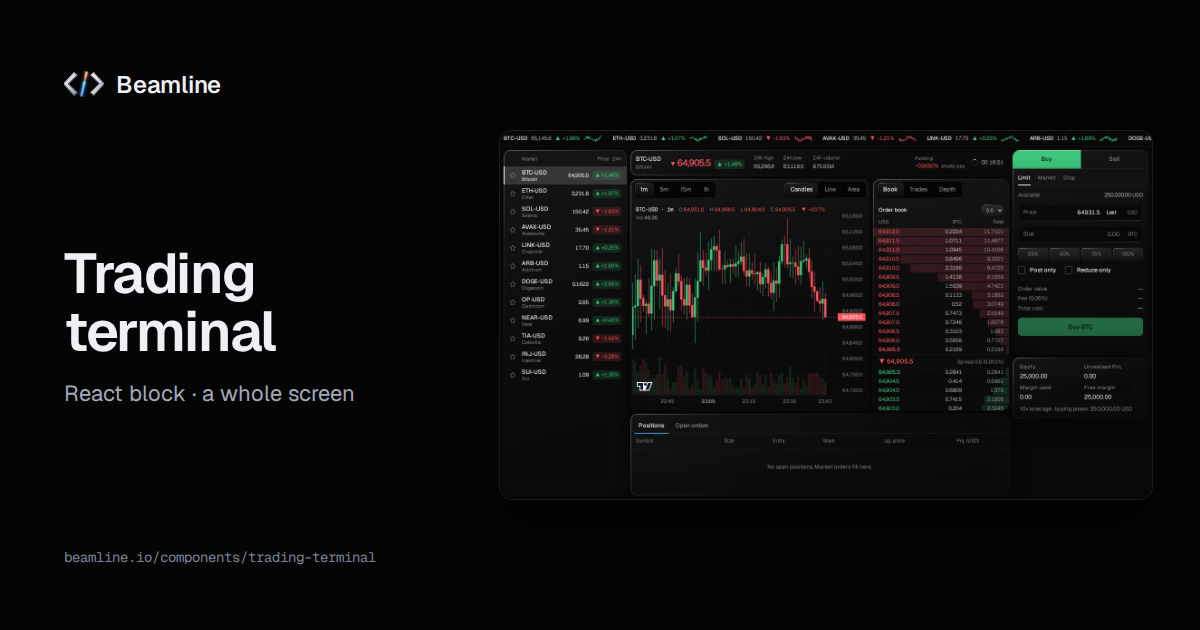Star the BTC-USD market row
The width and height of the screenshot is (1200, 630).
pos(513,175)
